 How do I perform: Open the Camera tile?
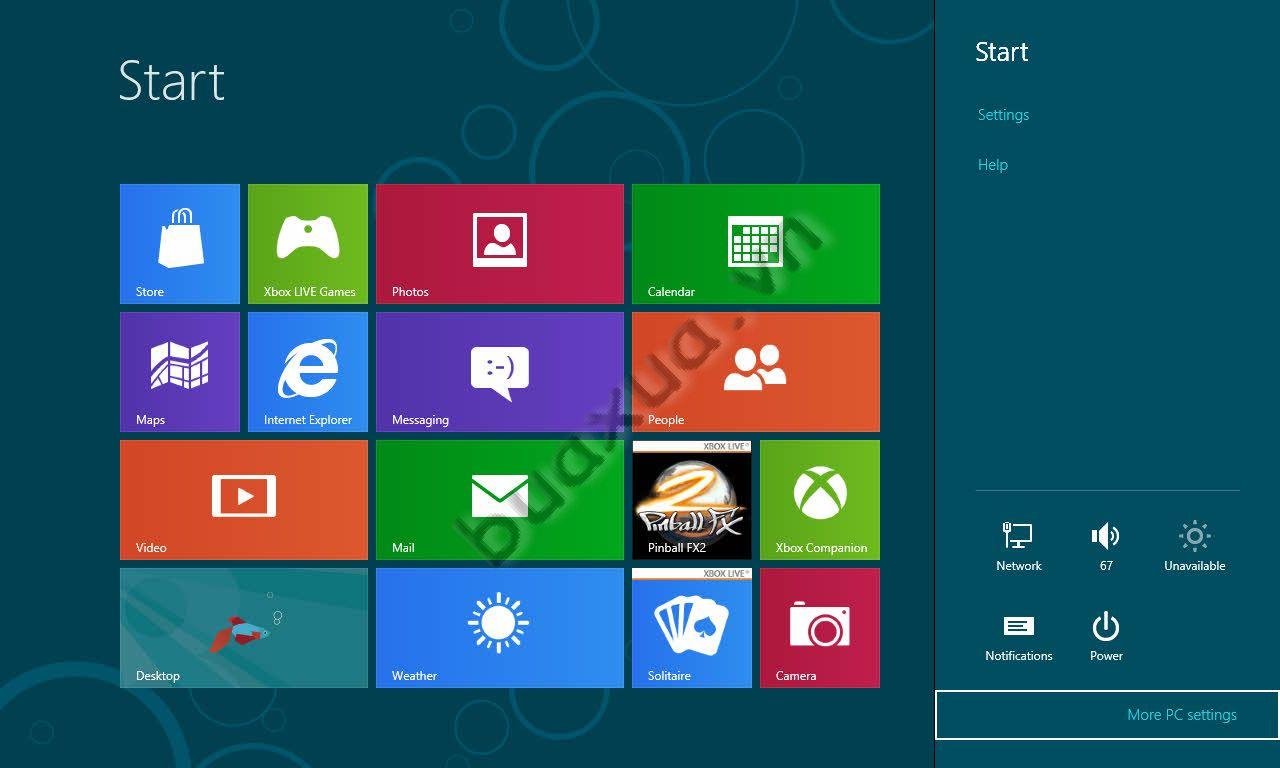point(820,628)
